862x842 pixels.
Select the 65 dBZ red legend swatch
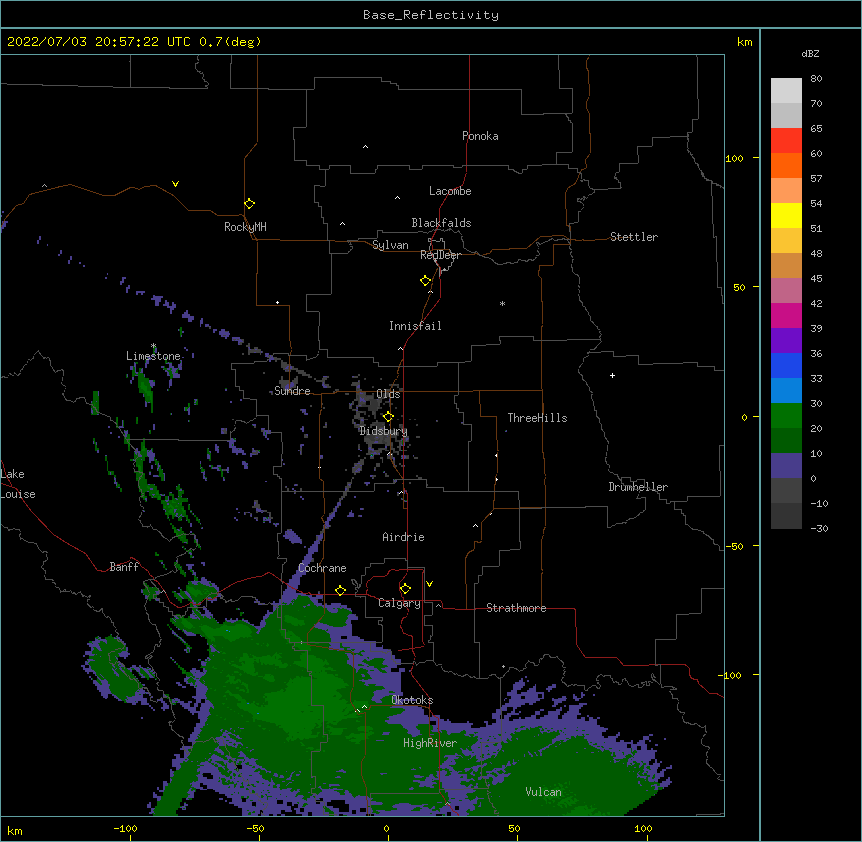(786, 140)
